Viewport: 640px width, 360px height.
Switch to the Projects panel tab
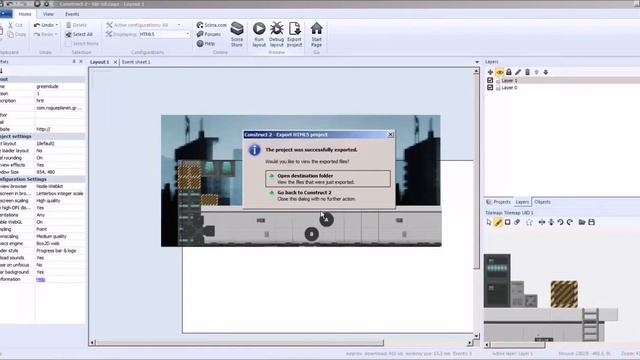tap(498, 202)
